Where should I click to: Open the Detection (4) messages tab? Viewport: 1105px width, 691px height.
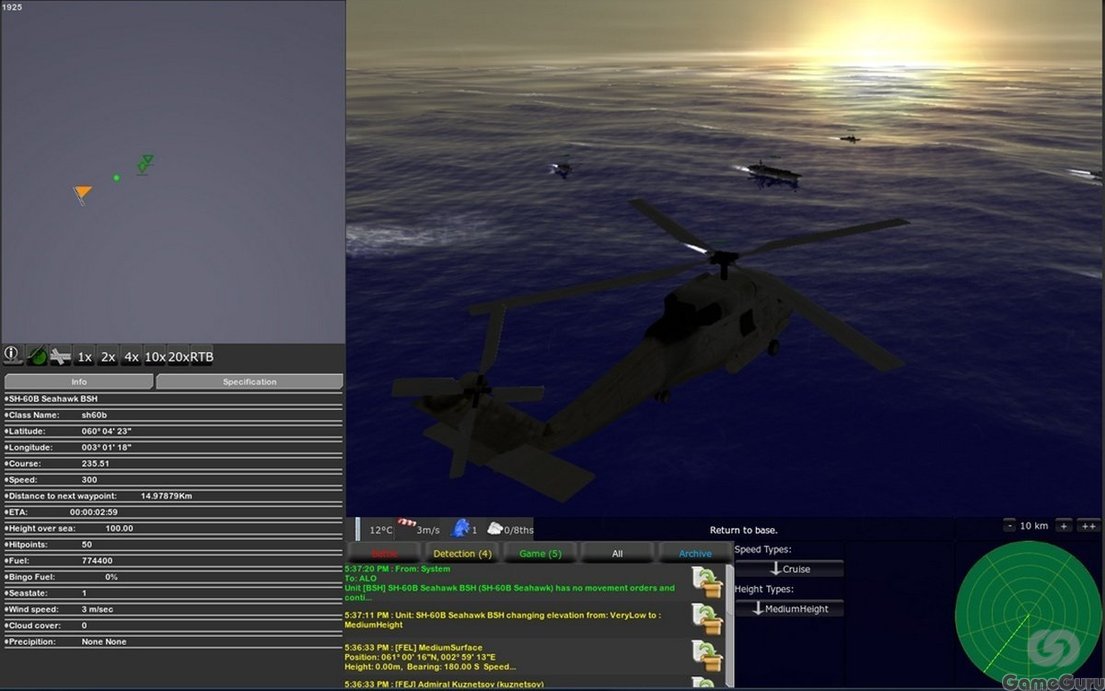click(x=462, y=554)
